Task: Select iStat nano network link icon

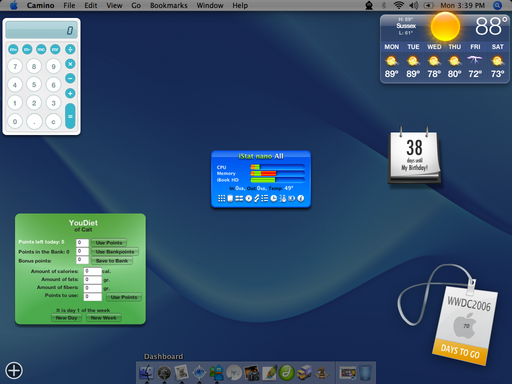Action: (x=257, y=199)
